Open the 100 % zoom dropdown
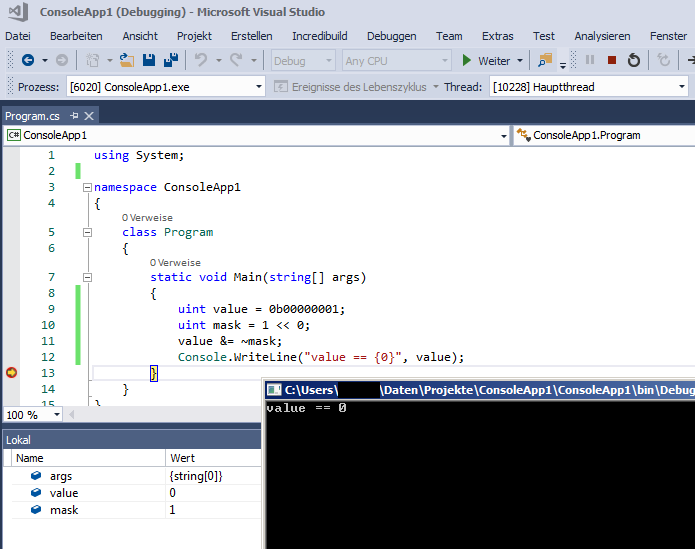 pos(57,415)
